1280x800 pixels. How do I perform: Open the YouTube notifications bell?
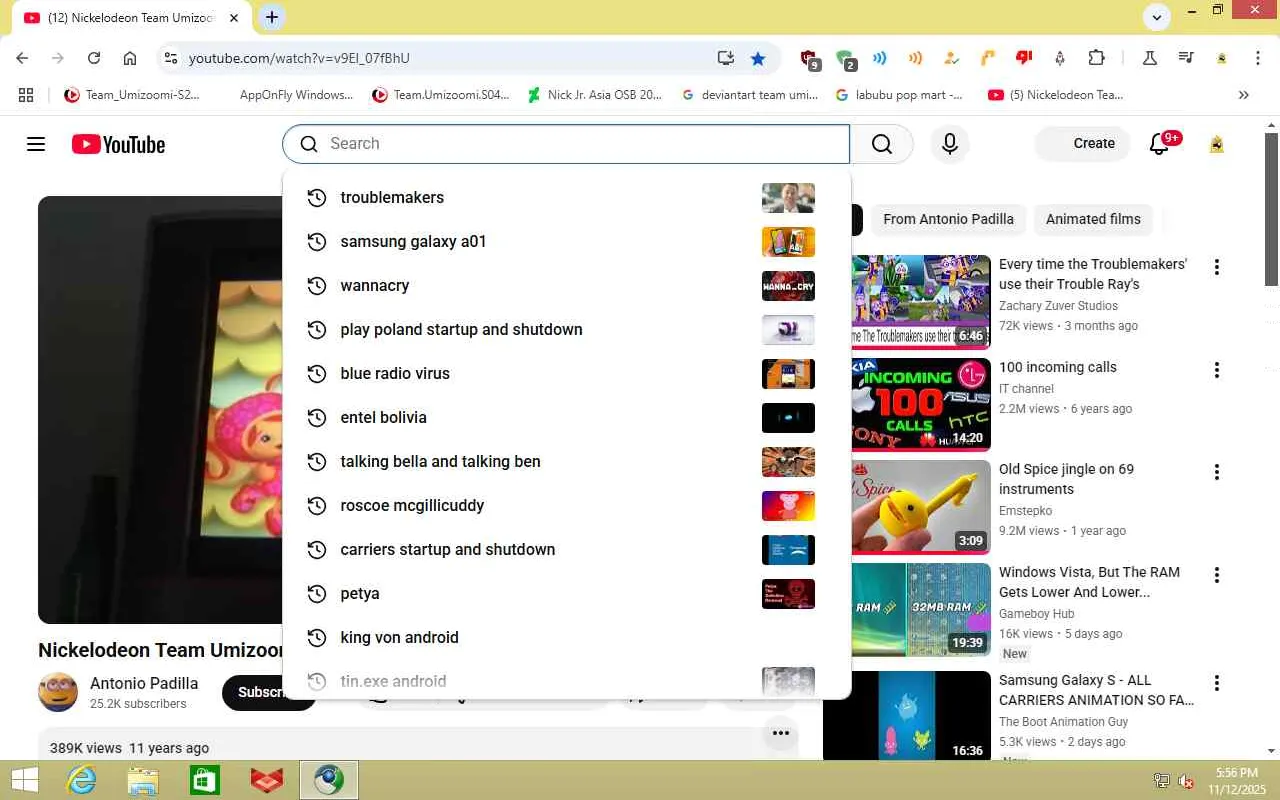click(x=1160, y=144)
